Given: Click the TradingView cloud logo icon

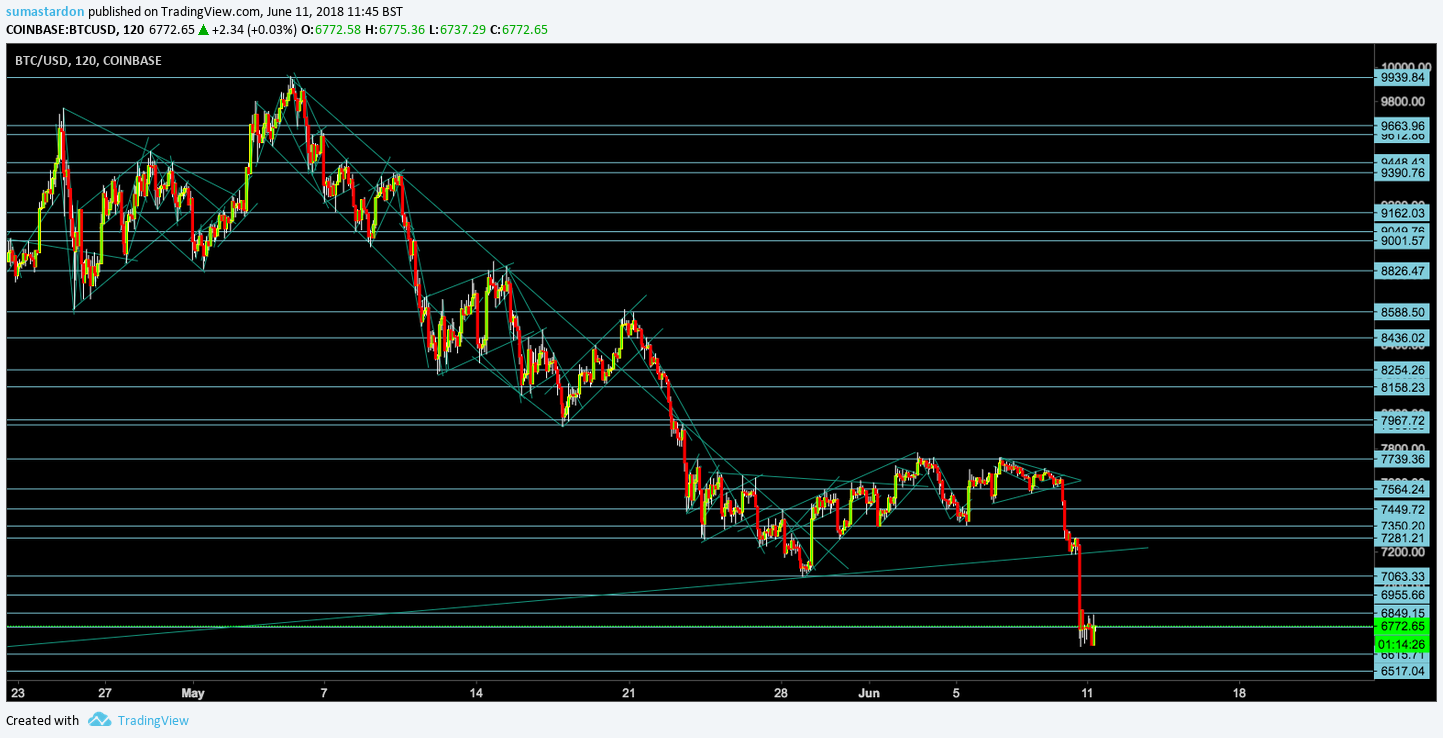Looking at the screenshot, I should pos(99,719).
